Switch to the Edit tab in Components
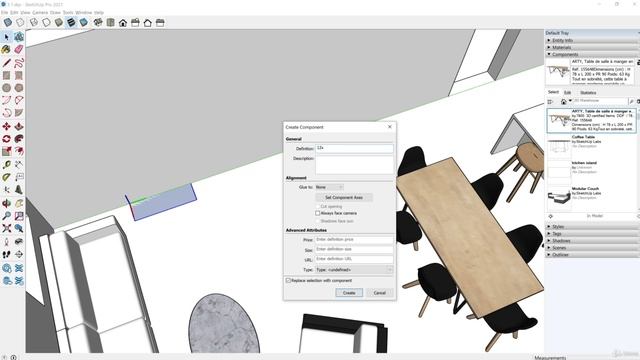Screen dimensions: 640x360 click(x=568, y=93)
